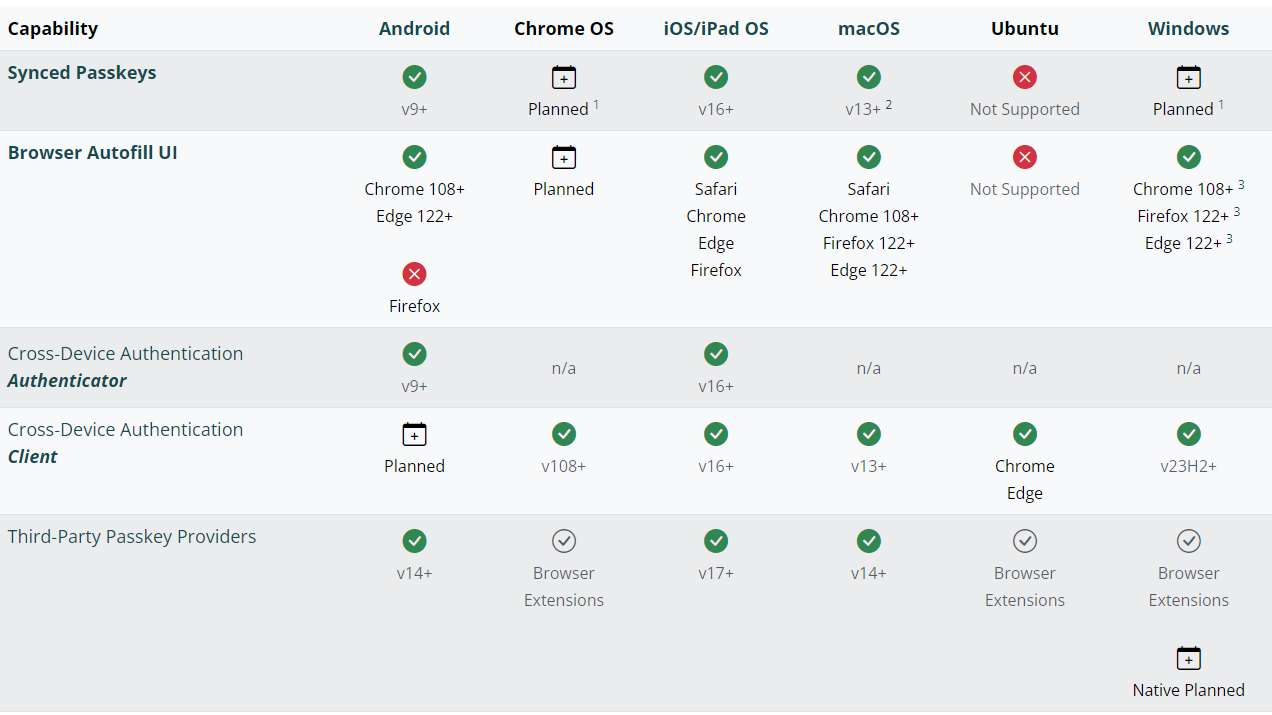Click the Synced Passkeys capability link
The width and height of the screenshot is (1272, 715).
[82, 73]
